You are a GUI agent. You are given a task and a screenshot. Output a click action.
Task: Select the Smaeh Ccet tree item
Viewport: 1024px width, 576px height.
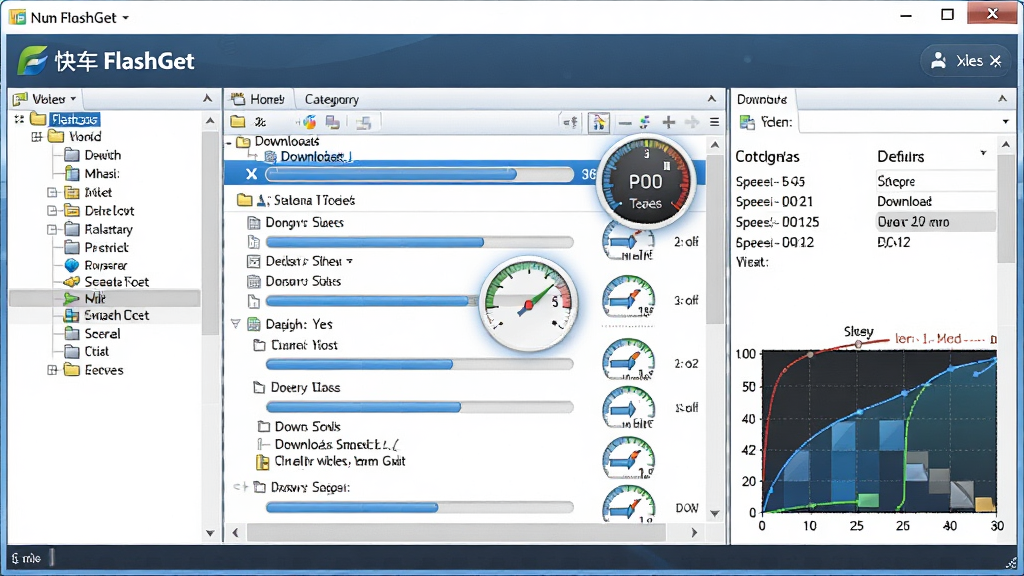coord(116,315)
